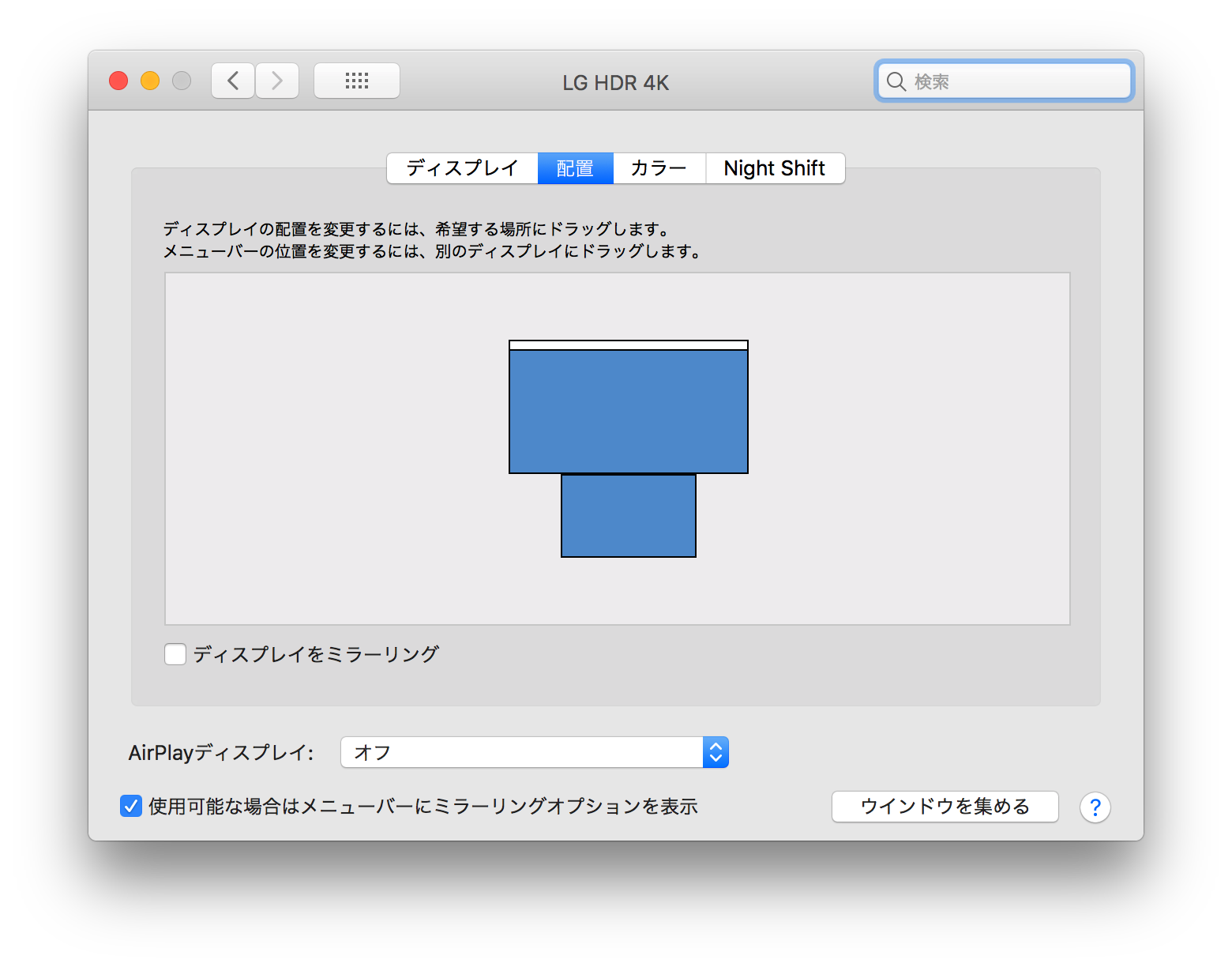Switch to the ディスプレイ tab

click(x=462, y=168)
